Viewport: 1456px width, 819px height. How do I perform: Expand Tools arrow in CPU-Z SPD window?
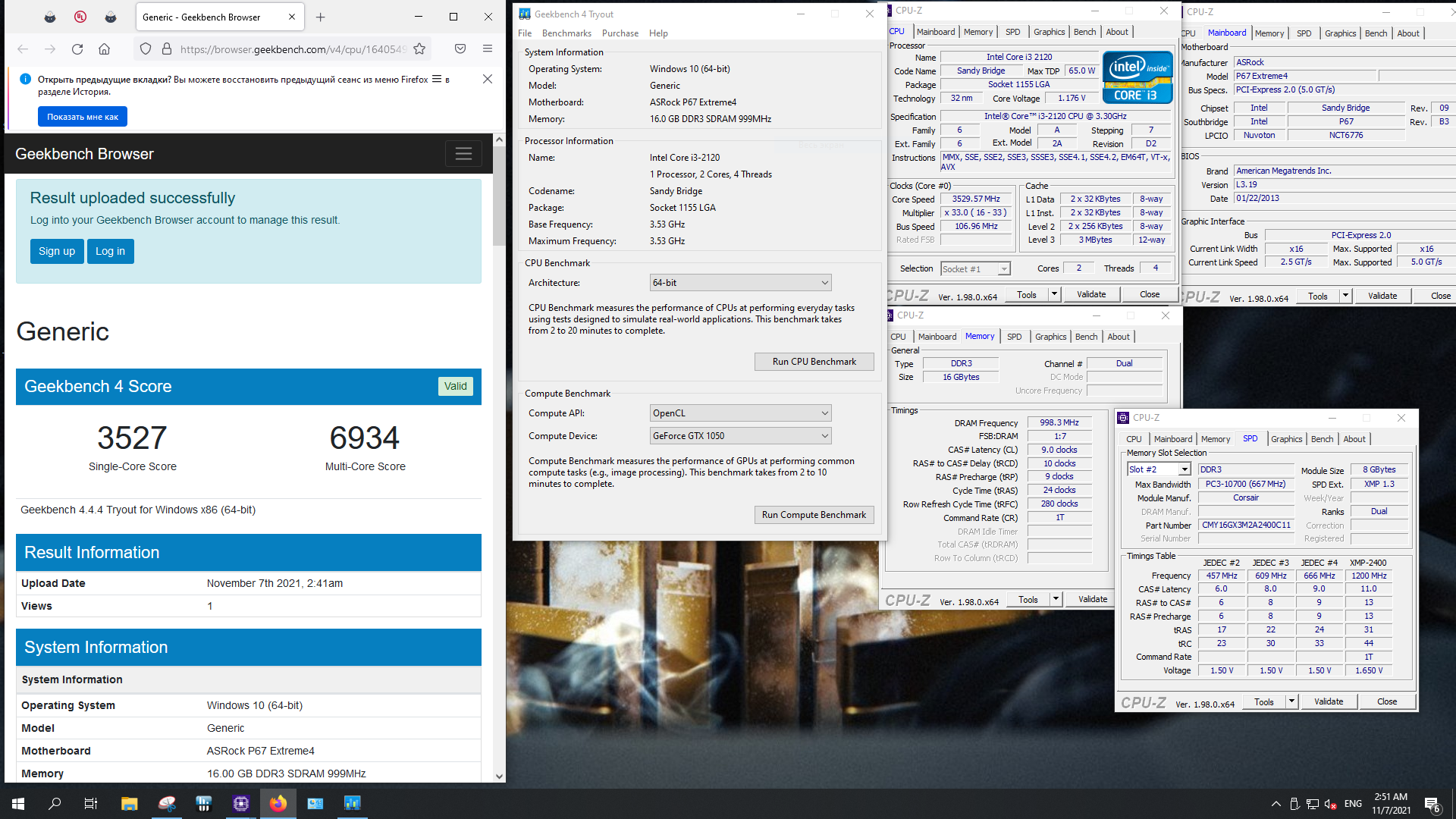point(1291,702)
